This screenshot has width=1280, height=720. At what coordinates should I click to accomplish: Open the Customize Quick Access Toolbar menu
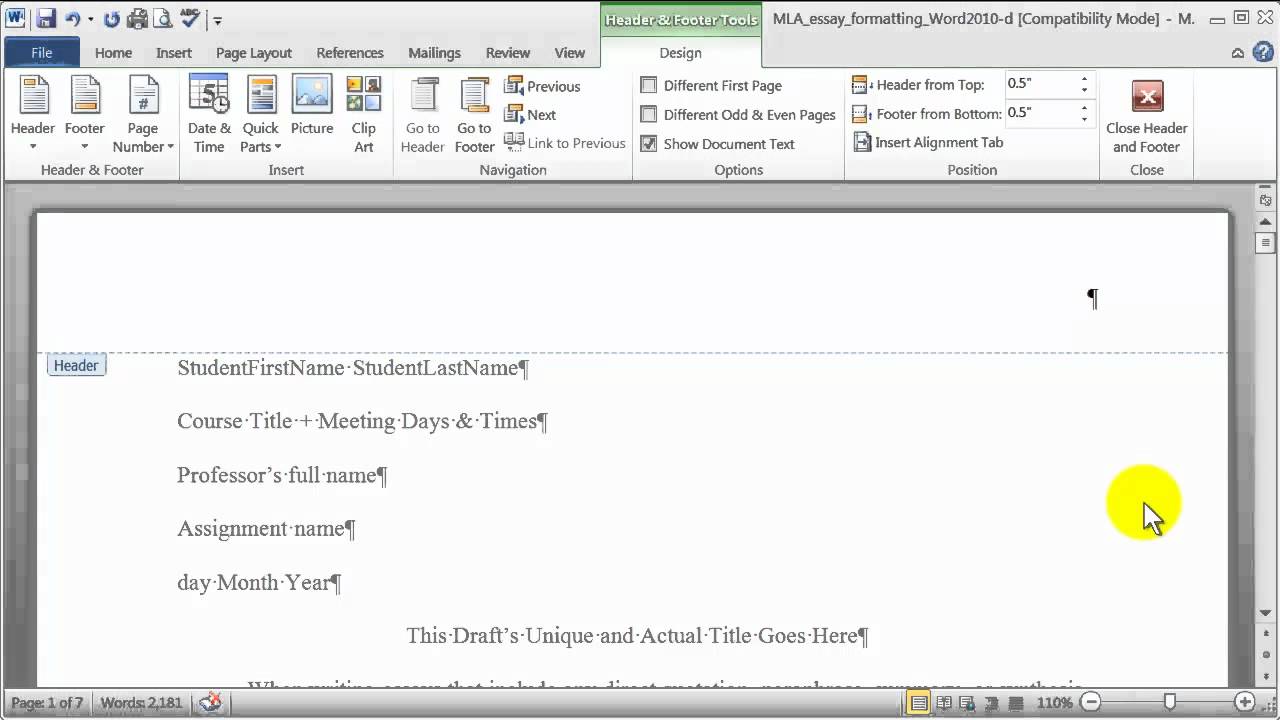(218, 19)
